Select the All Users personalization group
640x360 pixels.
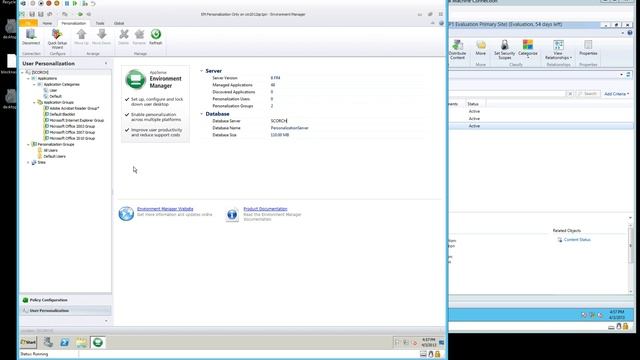pos(50,151)
